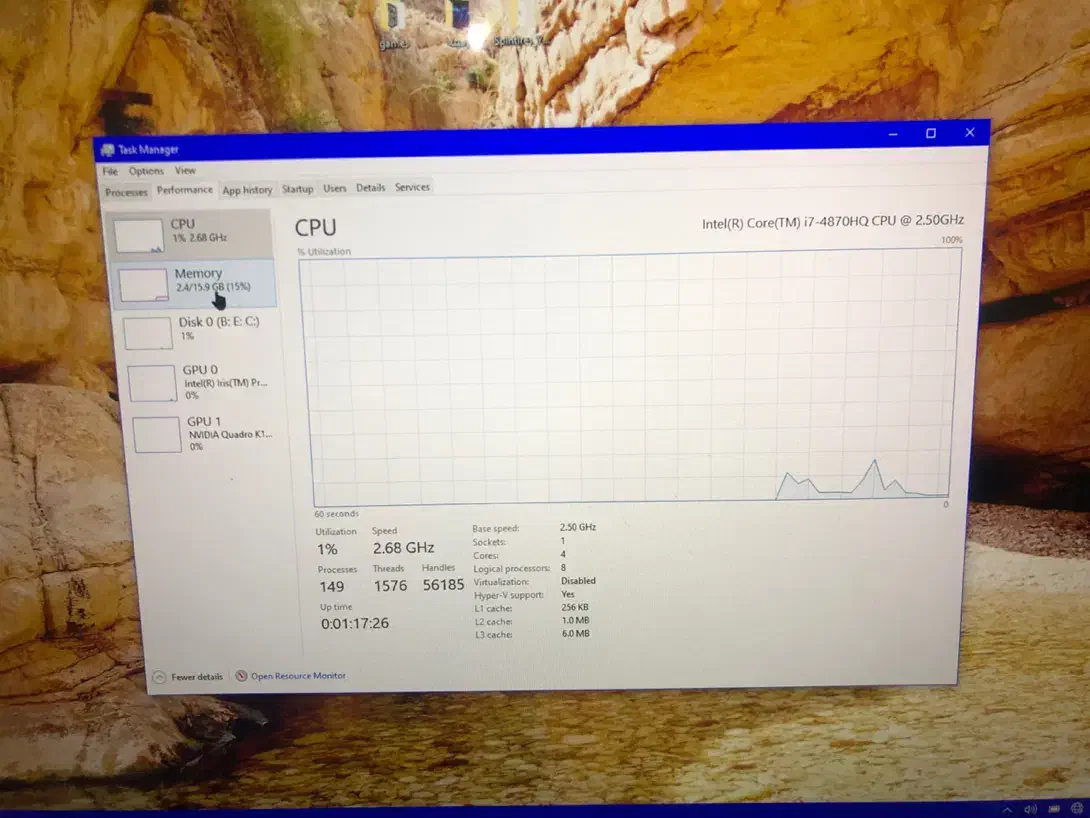Screen dimensions: 1090x818
Task: Click the CPU utilization graph
Action: click(x=631, y=378)
